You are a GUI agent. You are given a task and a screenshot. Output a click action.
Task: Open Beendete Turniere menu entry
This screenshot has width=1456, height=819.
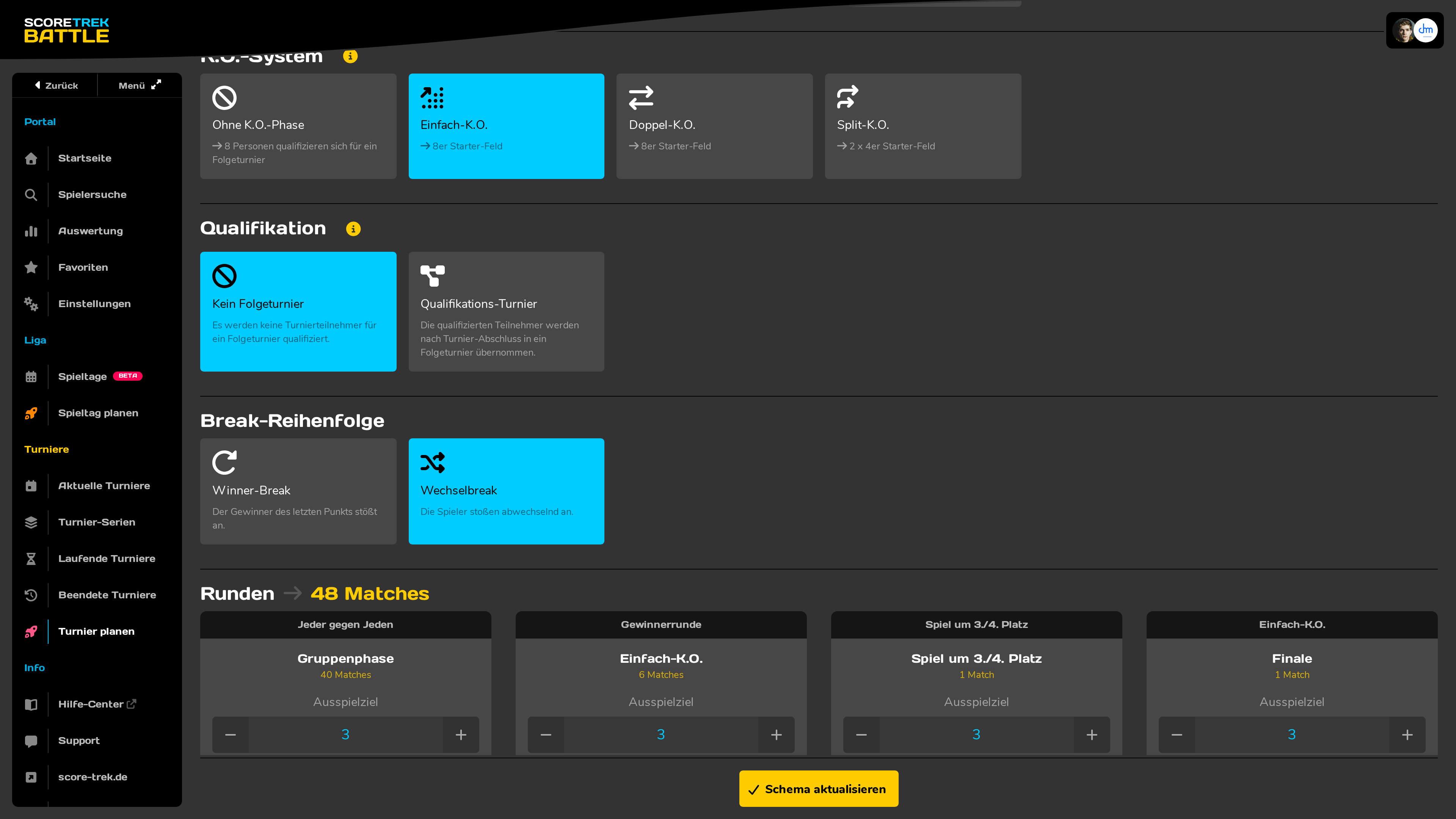(x=107, y=595)
